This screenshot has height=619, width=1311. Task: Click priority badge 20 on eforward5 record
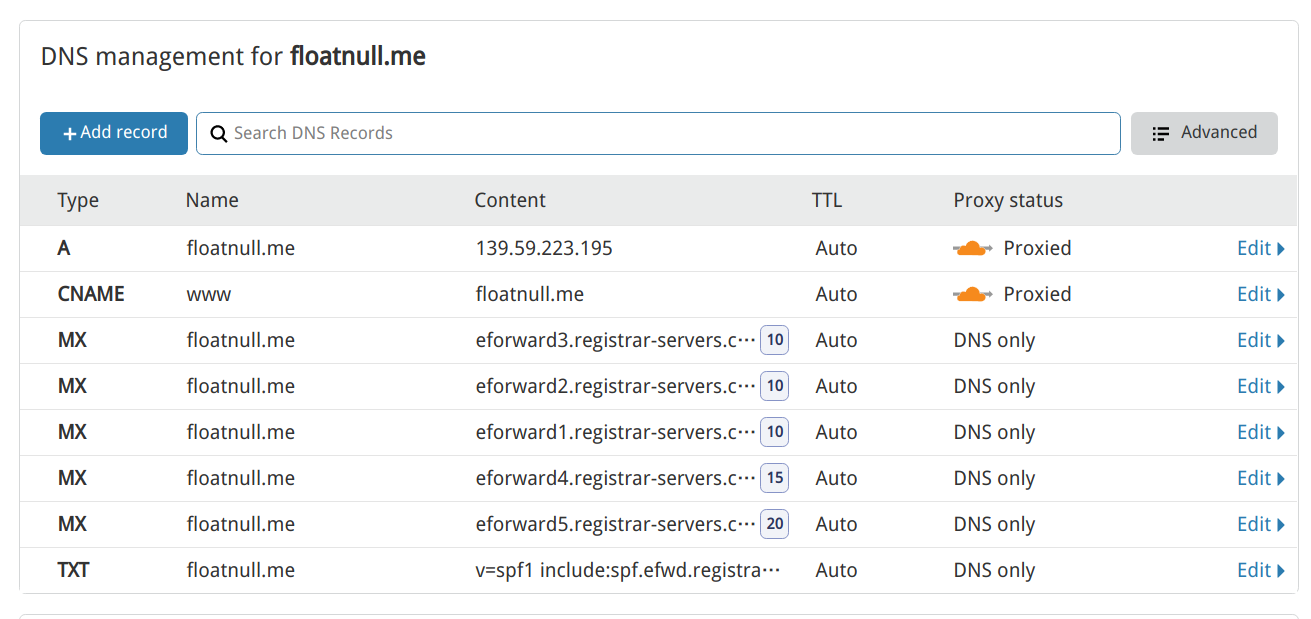point(775,524)
